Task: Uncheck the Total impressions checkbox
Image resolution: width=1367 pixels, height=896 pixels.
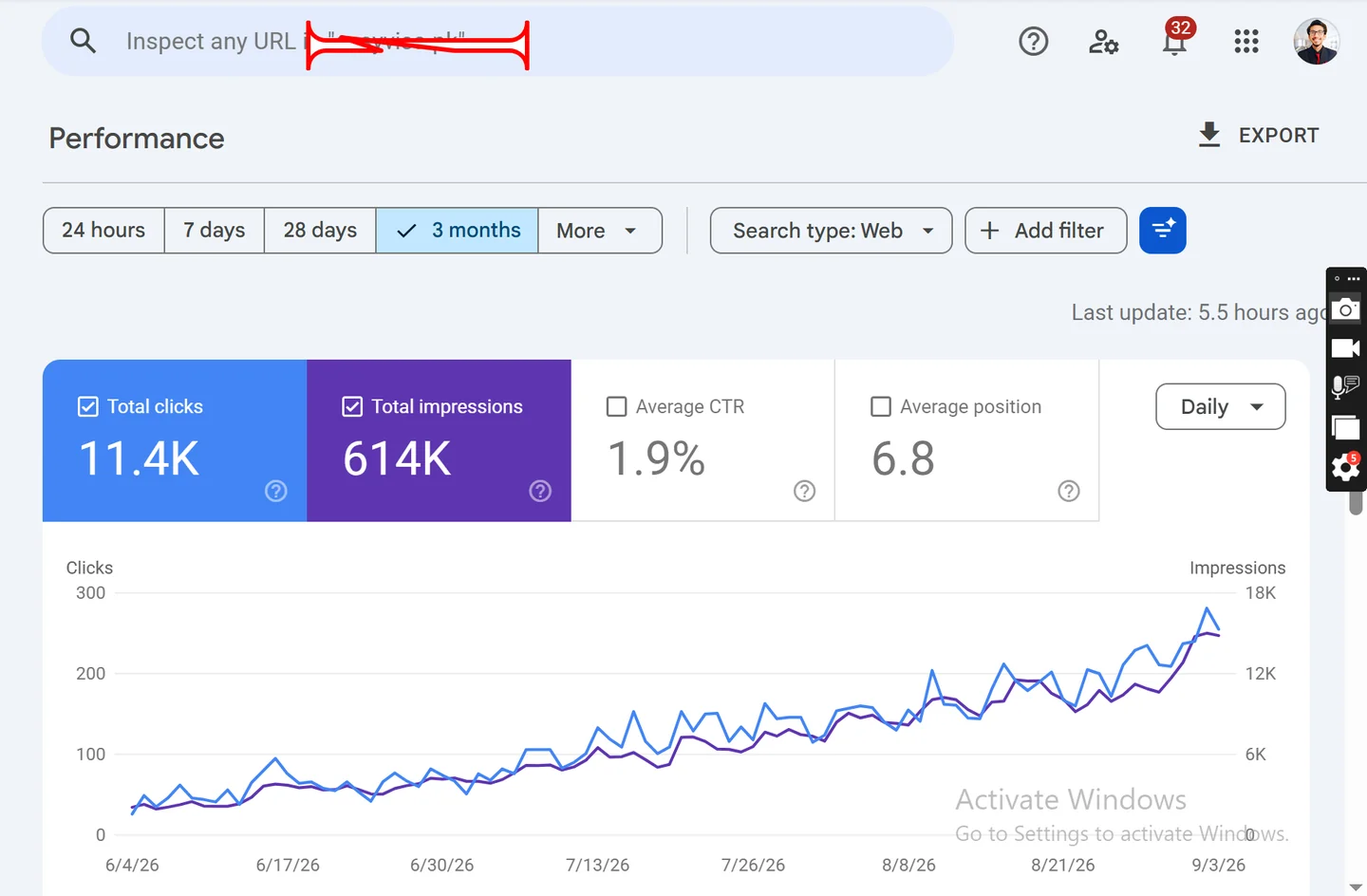Action: pyautogui.click(x=352, y=407)
